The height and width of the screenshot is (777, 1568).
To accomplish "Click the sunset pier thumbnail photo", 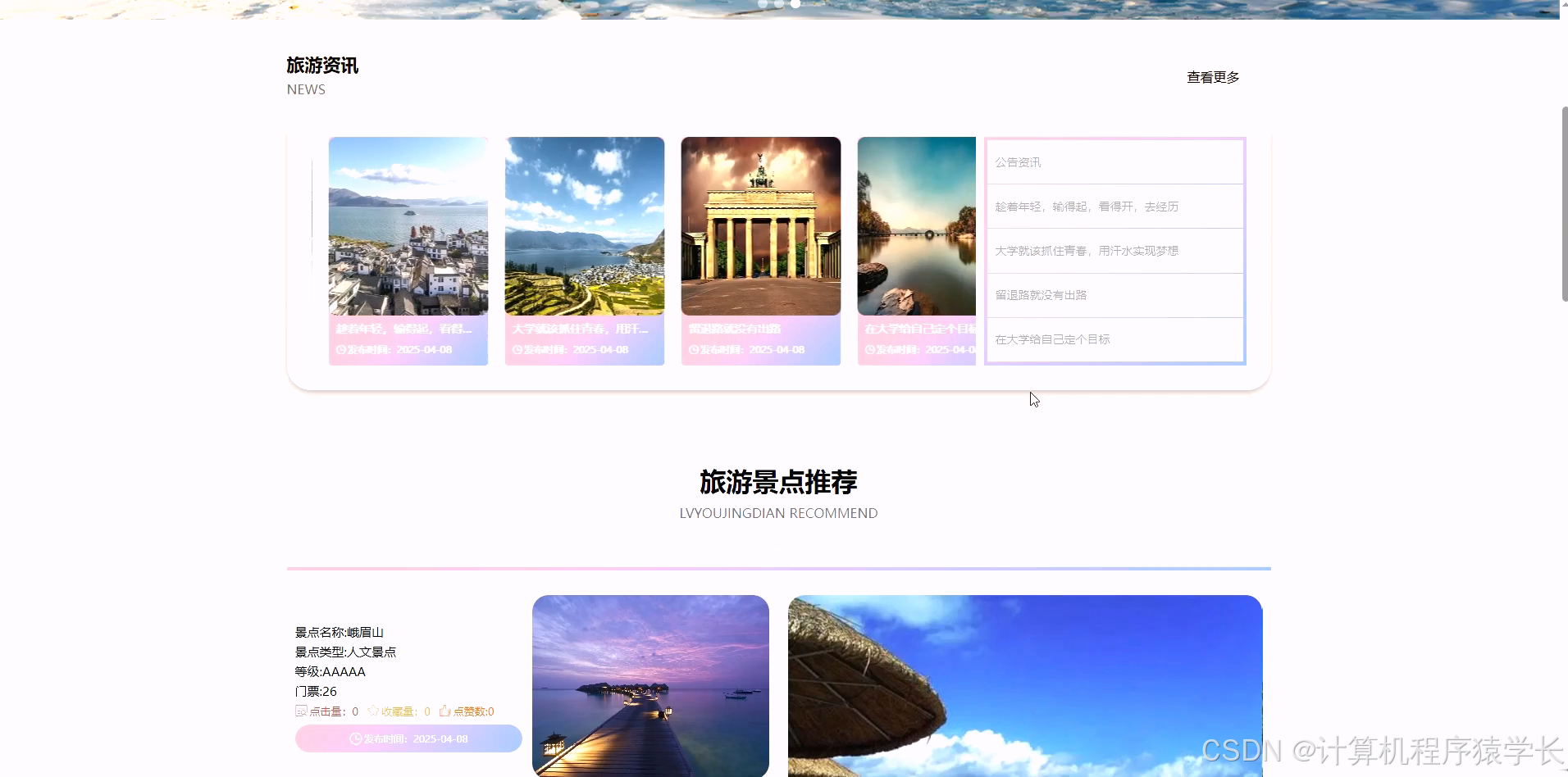I will 650,686.
